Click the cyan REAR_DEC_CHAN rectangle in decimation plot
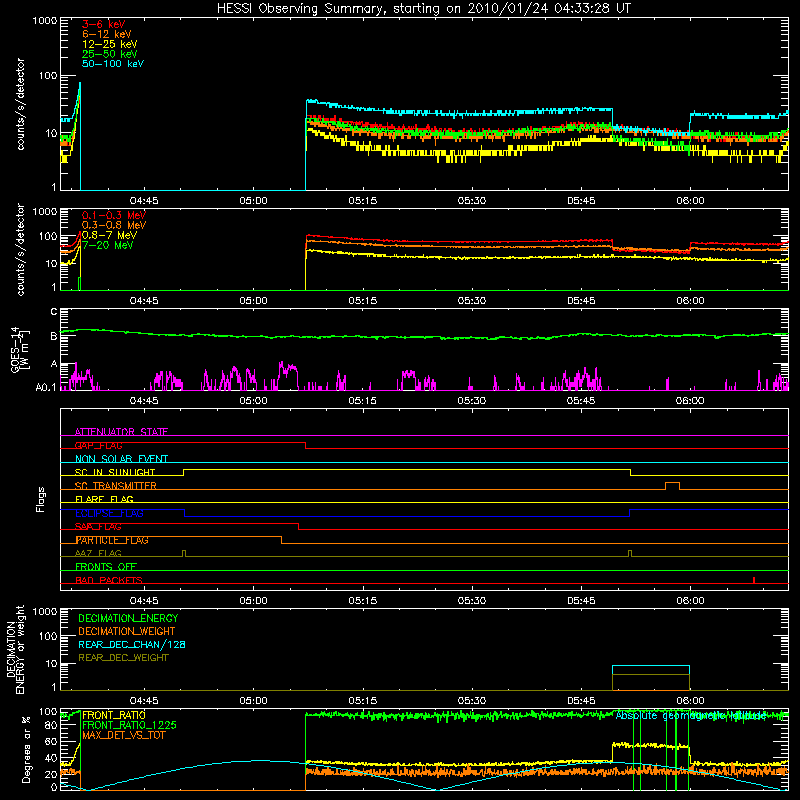The image size is (800, 800). pyautogui.click(x=651, y=677)
